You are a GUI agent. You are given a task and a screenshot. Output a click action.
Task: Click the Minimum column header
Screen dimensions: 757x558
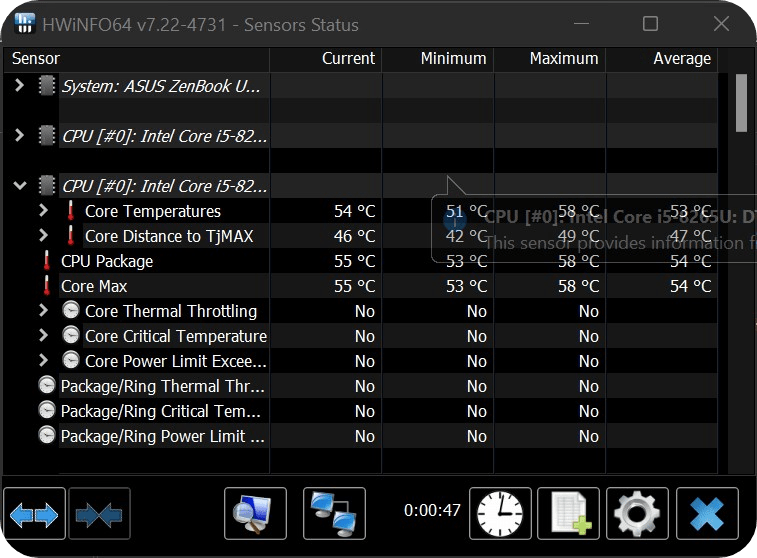tap(438, 59)
